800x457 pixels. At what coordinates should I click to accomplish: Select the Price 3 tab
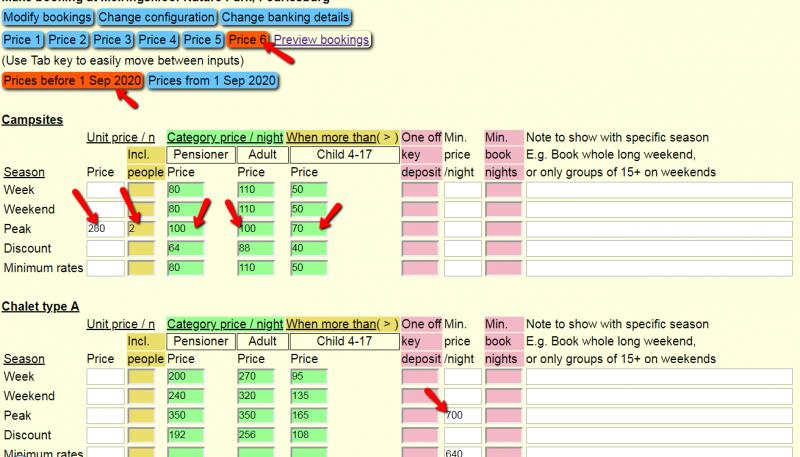coord(113,40)
